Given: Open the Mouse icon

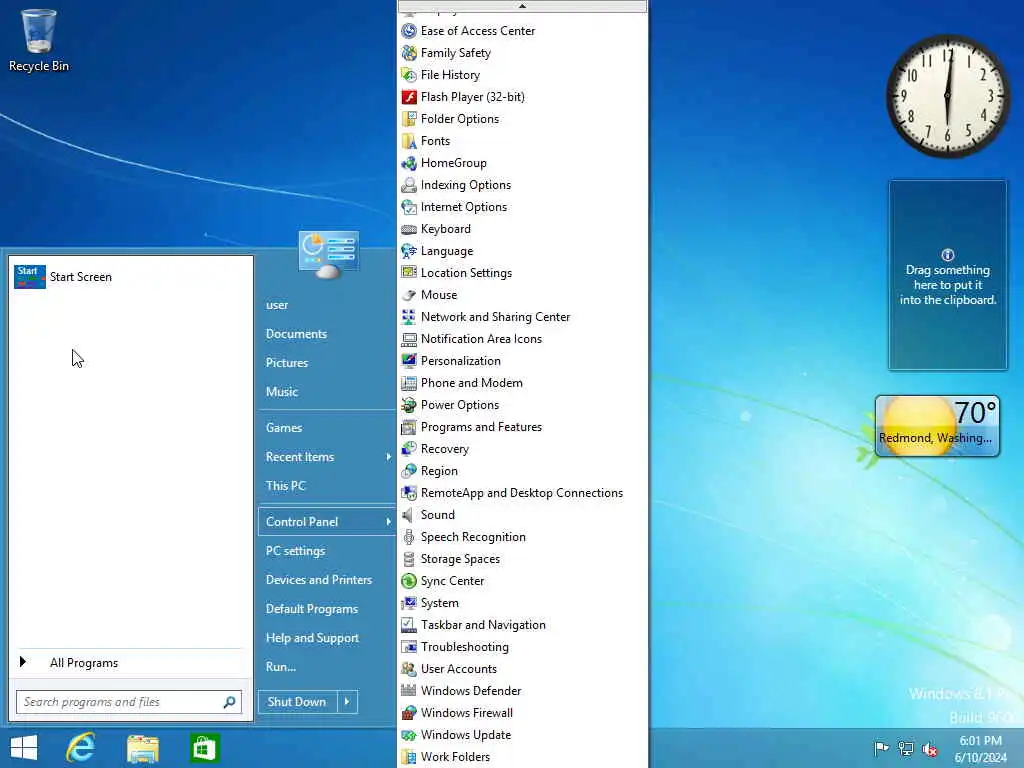Looking at the screenshot, I should (409, 295).
